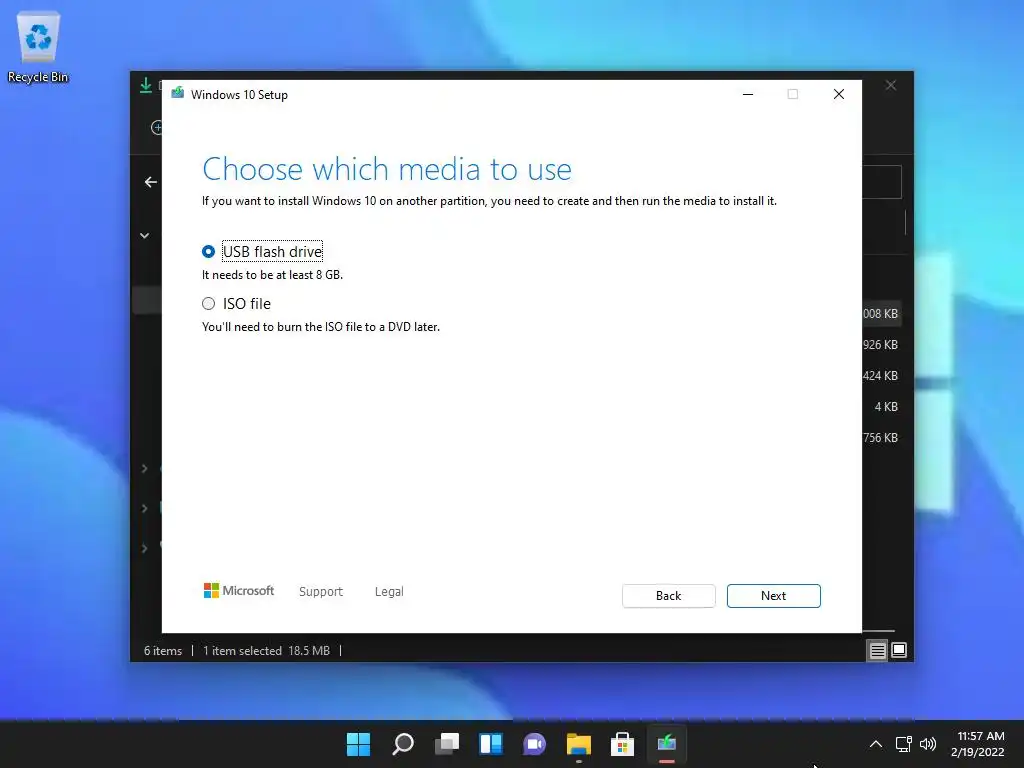Click the Microsoft logo
Image resolution: width=1024 pixels, height=768 pixels.
point(239,590)
